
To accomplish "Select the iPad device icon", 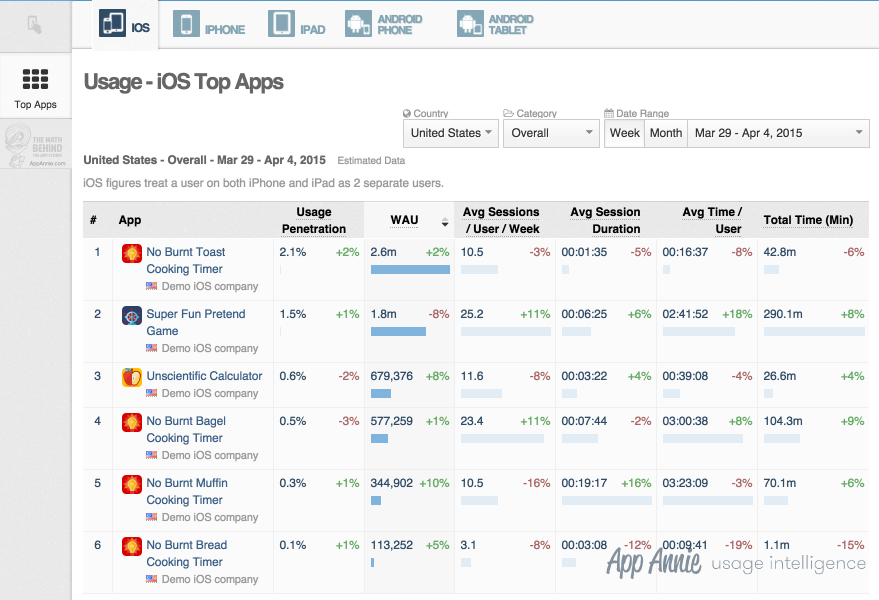I will pyautogui.click(x=281, y=24).
